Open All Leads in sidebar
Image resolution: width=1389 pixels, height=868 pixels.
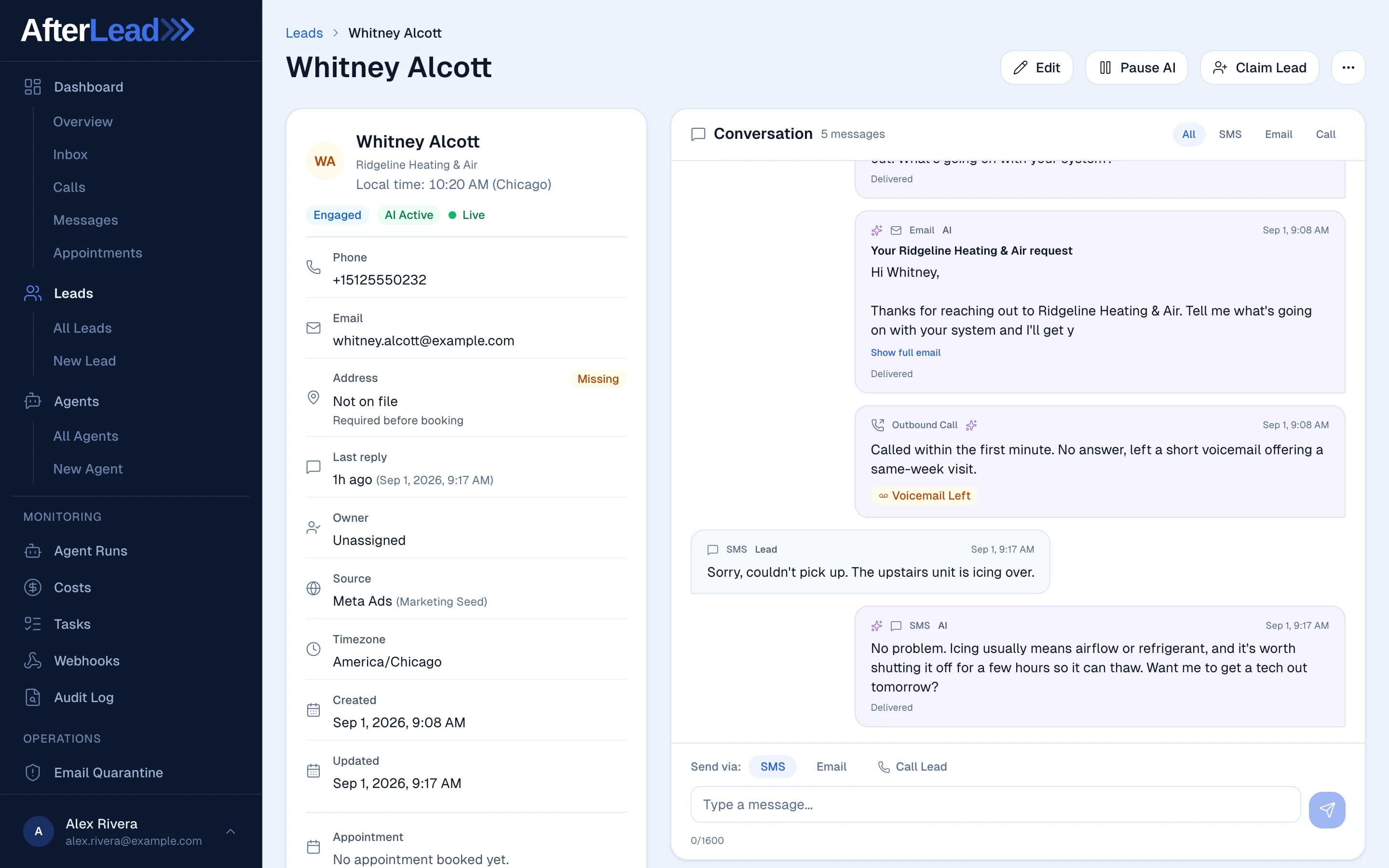[x=82, y=328]
